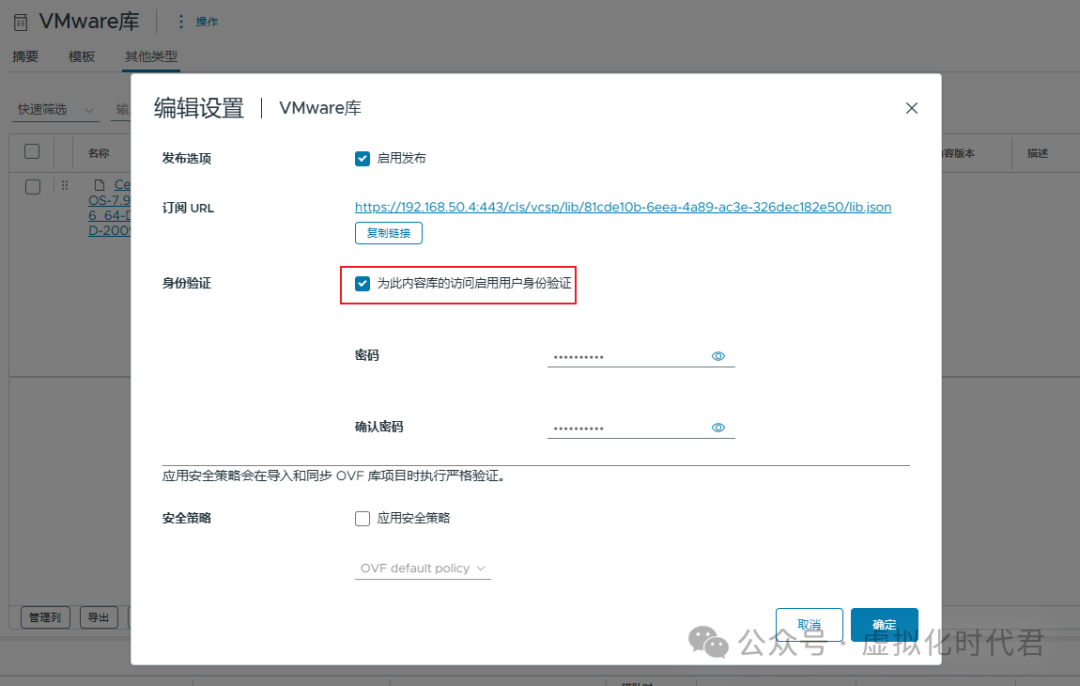
Task: Click the 管理列 button
Action: [45, 617]
